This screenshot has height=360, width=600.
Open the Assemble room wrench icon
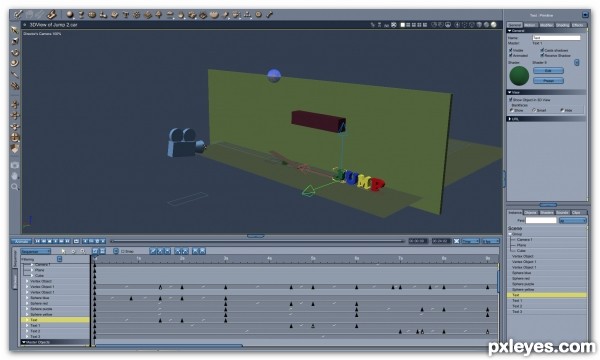tap(18, 15)
